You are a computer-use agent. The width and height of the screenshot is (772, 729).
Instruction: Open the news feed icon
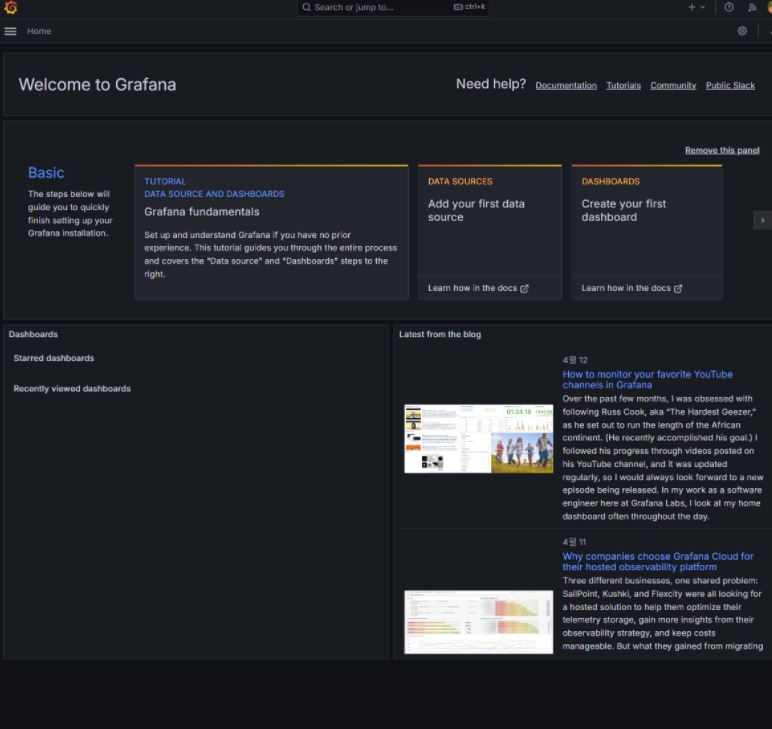[752, 7]
